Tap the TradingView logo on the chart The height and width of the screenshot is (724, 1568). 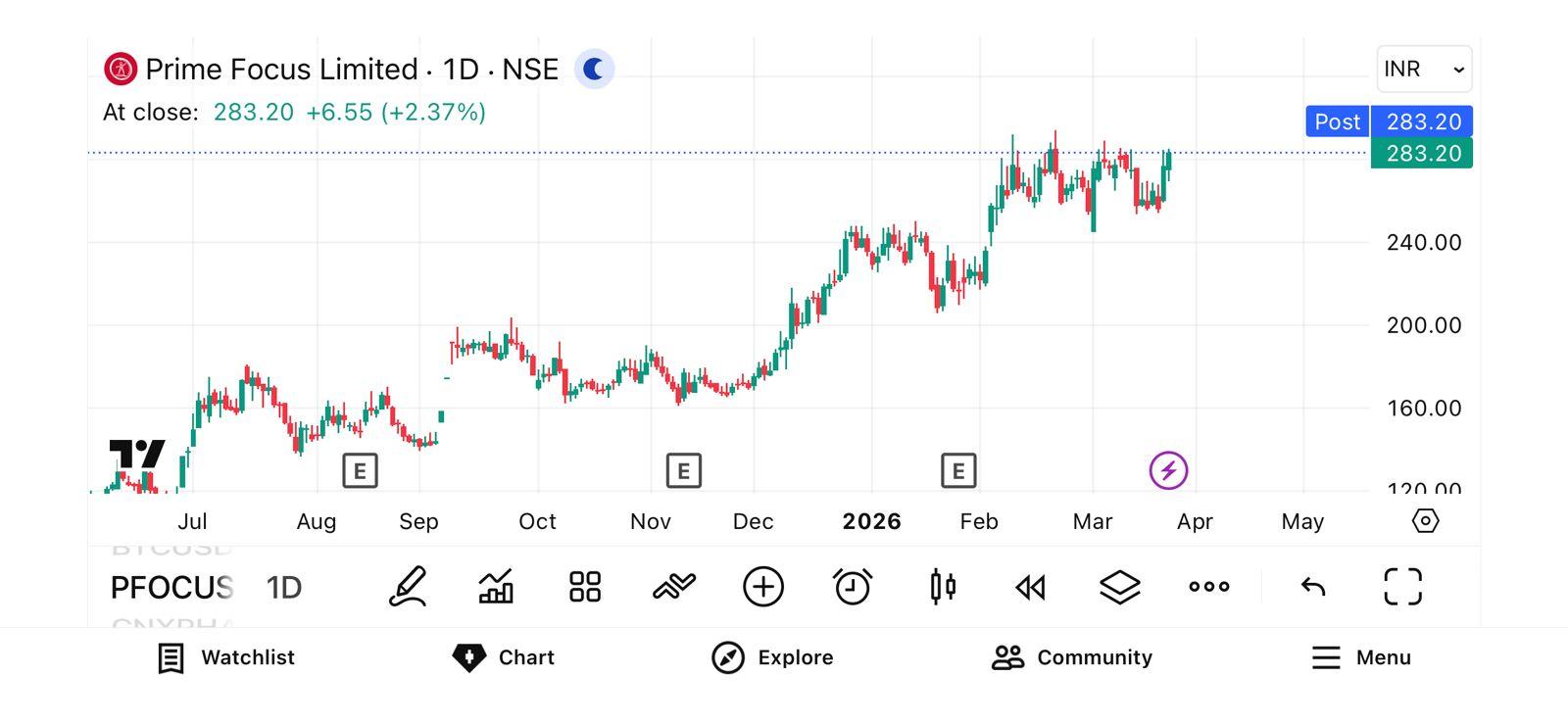137,454
